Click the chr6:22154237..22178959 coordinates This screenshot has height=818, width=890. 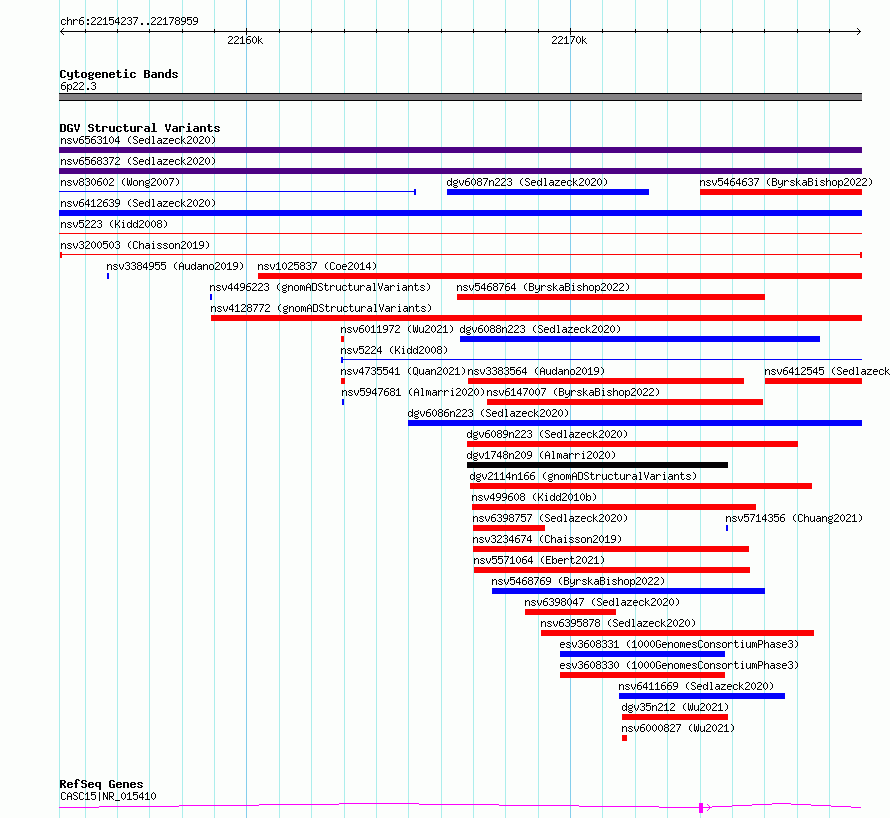click(x=129, y=21)
